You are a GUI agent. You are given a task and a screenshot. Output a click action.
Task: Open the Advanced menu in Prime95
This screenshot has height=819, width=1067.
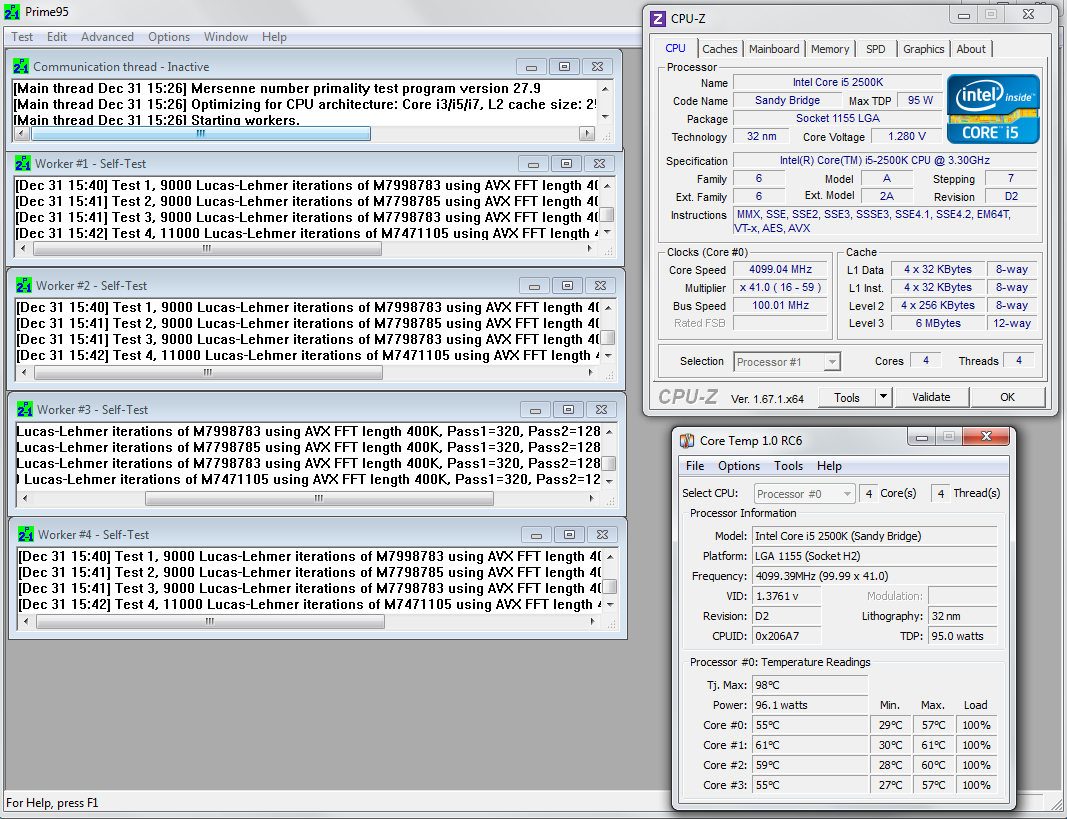[x=107, y=37]
